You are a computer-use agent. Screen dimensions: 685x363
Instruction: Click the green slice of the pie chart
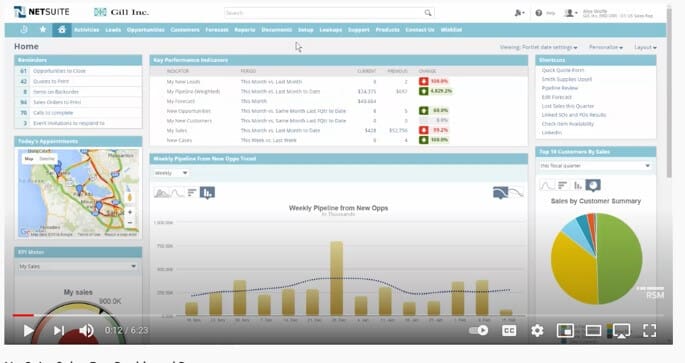coord(620,258)
